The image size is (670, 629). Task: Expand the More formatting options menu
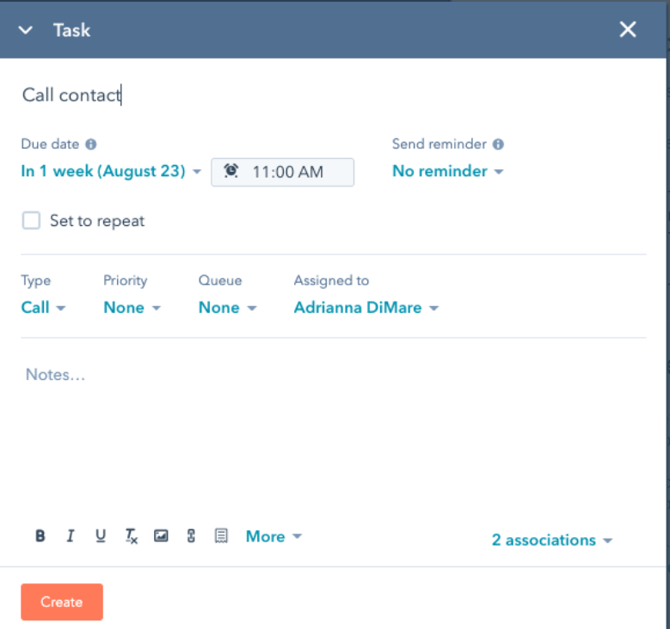pyautogui.click(x=273, y=536)
